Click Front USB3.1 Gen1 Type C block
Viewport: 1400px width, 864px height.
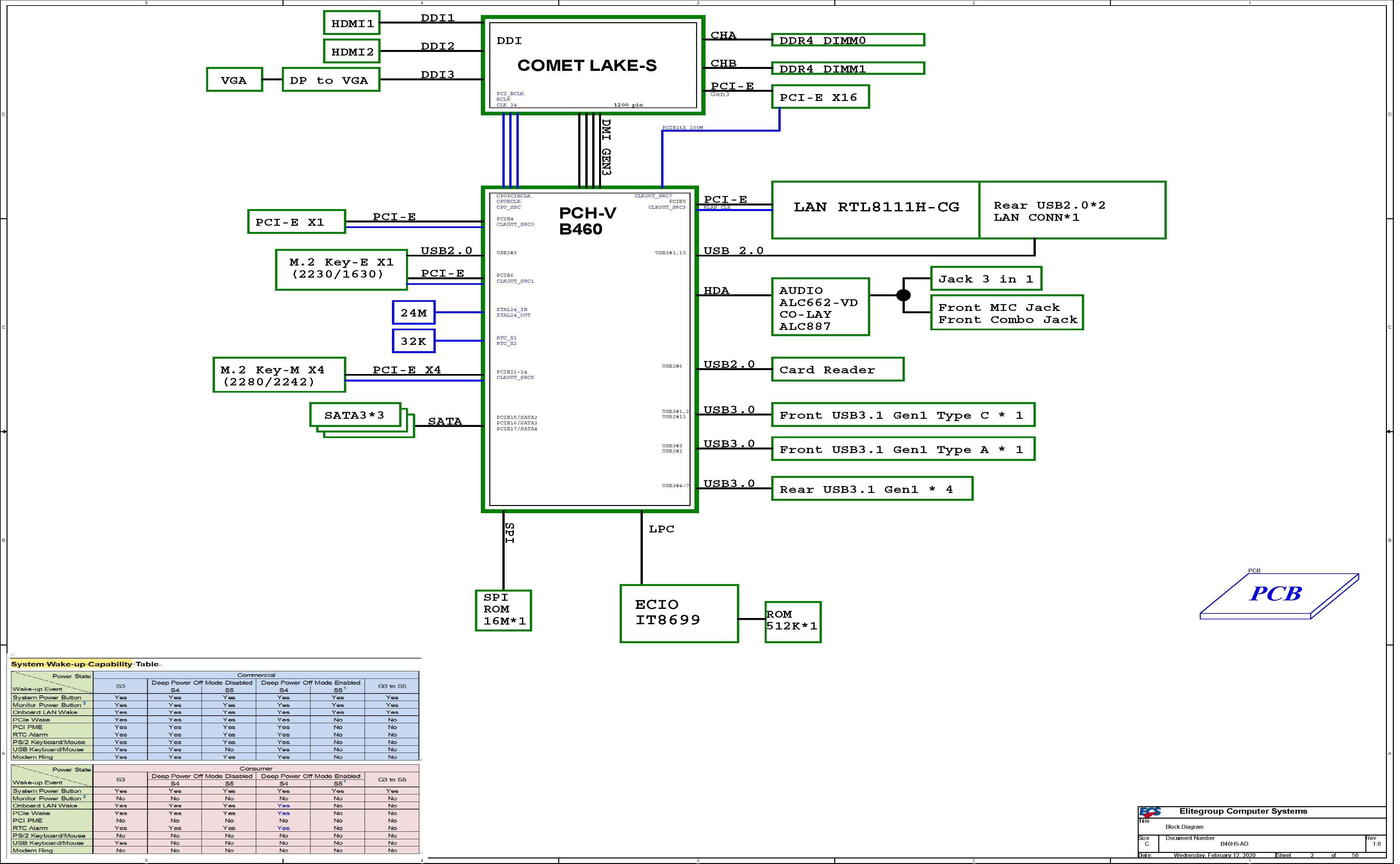click(903, 415)
